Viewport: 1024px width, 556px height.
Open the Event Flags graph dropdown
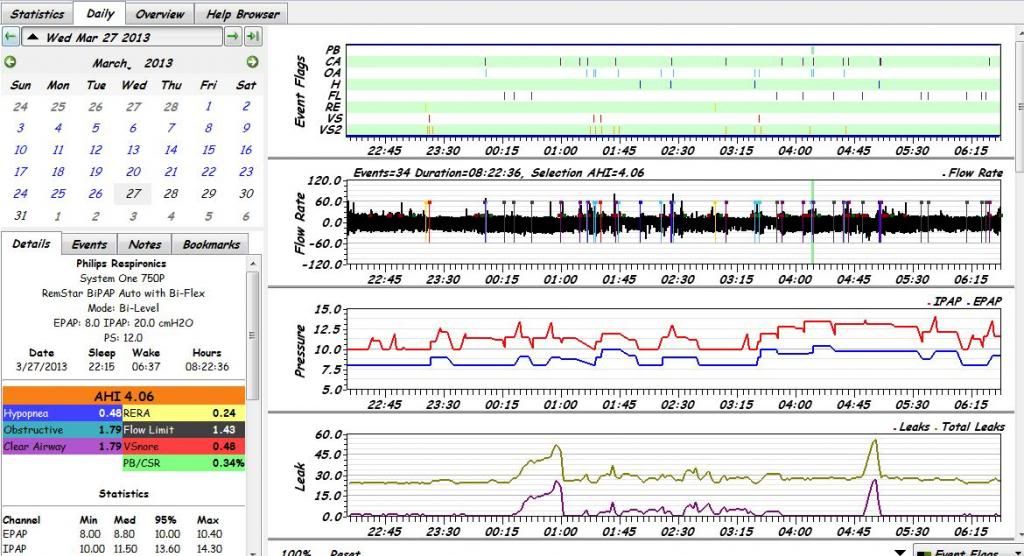(x=968, y=551)
